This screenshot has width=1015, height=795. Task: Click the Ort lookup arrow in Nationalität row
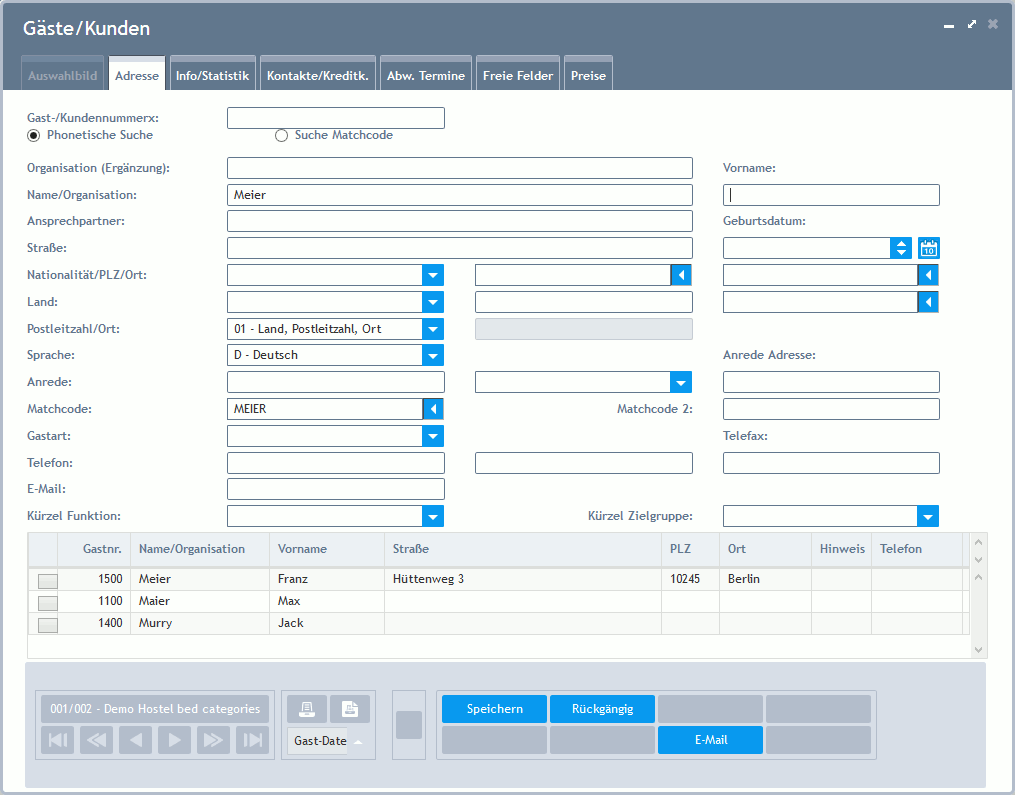pos(928,275)
